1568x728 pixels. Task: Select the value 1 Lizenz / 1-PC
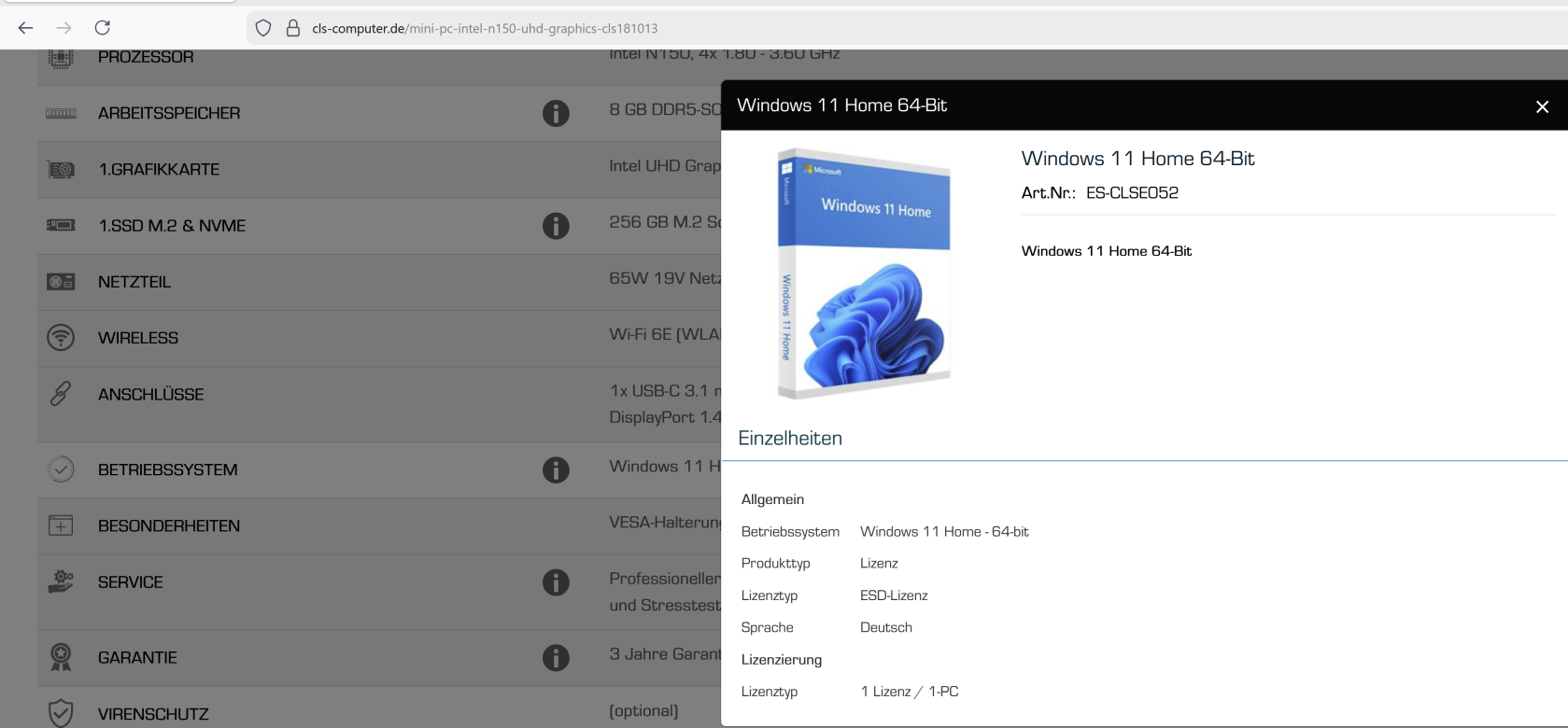[910, 692]
